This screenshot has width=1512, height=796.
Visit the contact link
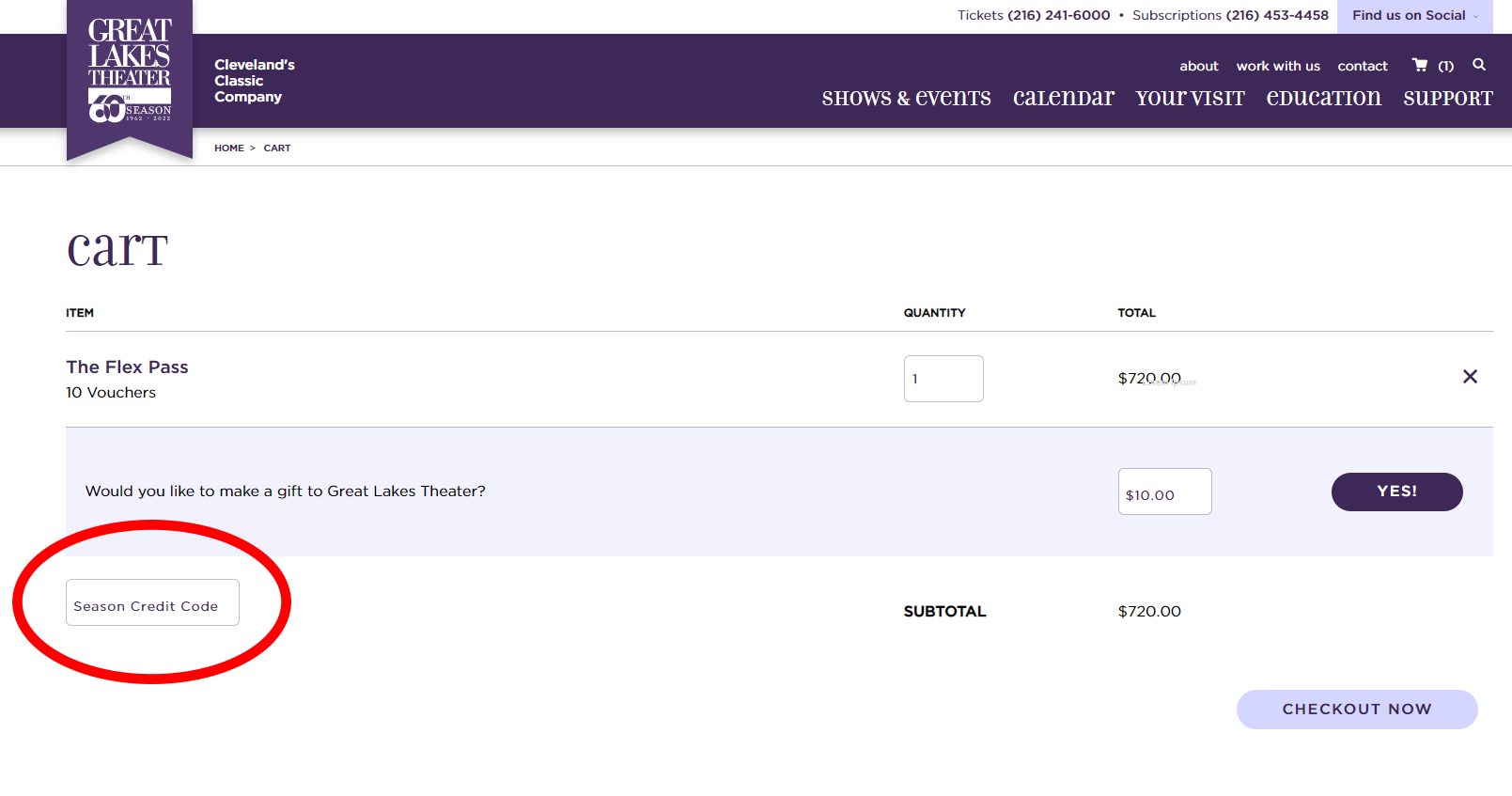point(1362,66)
